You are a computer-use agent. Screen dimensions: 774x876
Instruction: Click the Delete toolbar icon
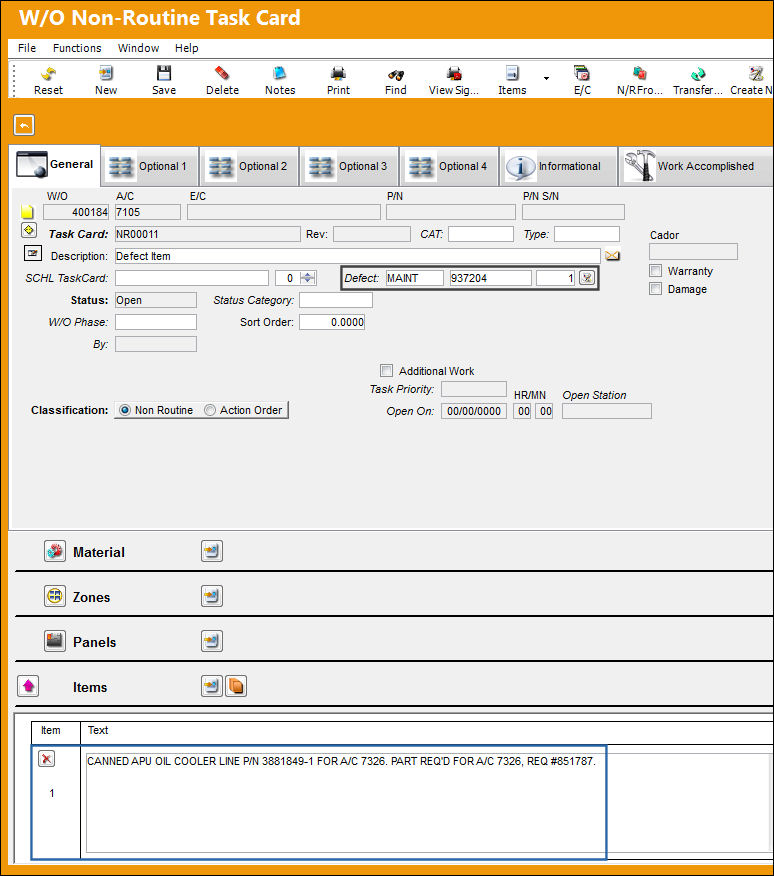tap(222, 74)
